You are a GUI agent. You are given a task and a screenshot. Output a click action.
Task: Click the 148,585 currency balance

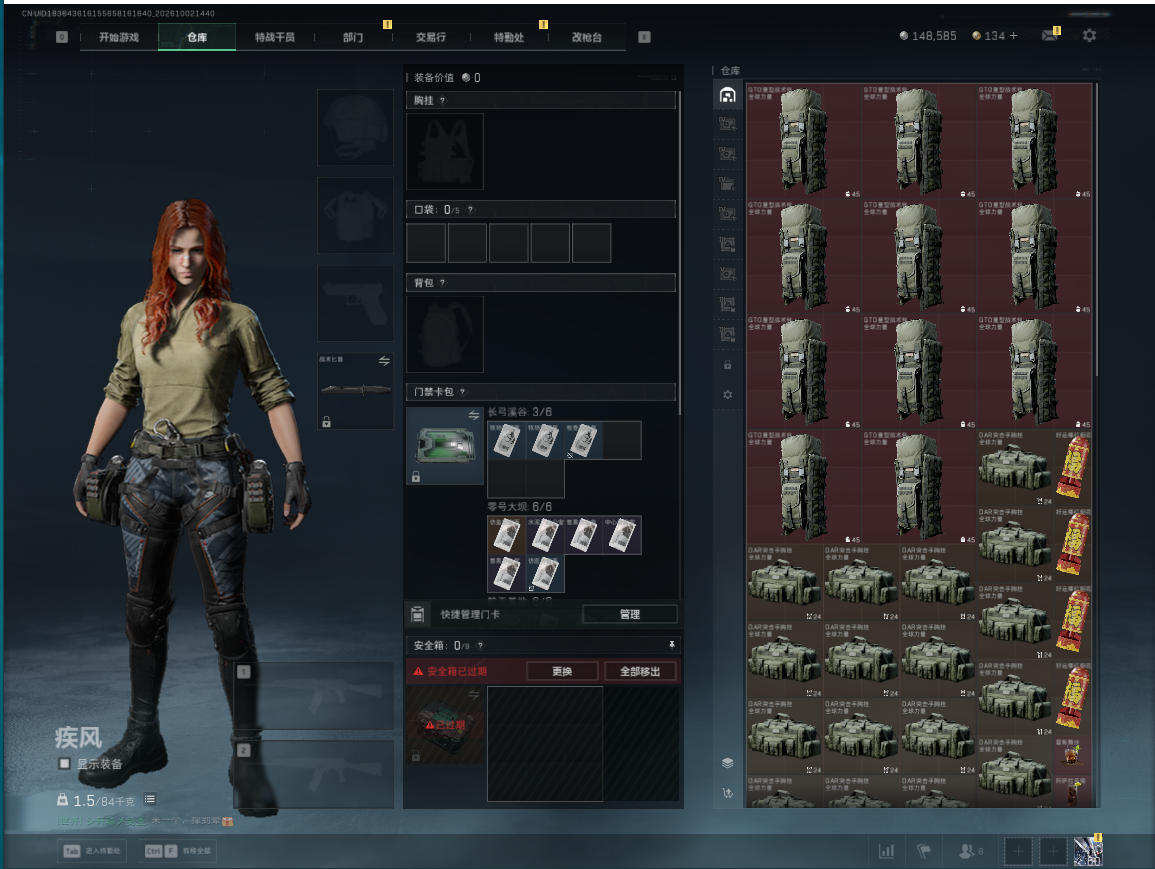[928, 35]
